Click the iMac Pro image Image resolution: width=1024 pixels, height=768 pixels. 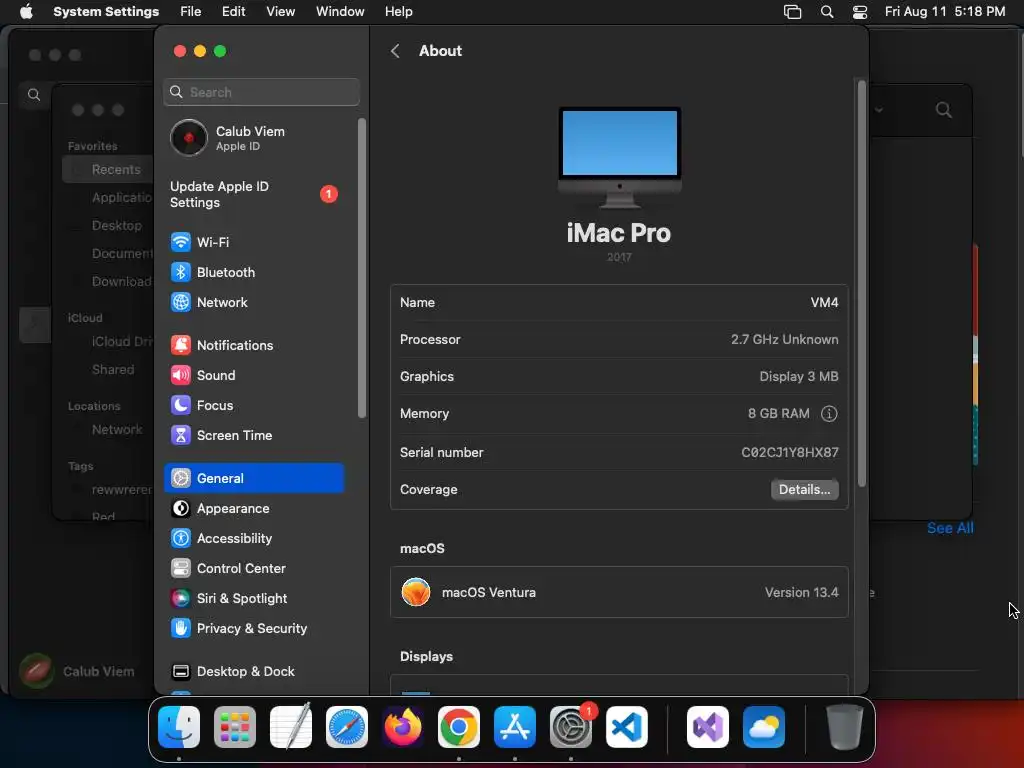(x=620, y=157)
